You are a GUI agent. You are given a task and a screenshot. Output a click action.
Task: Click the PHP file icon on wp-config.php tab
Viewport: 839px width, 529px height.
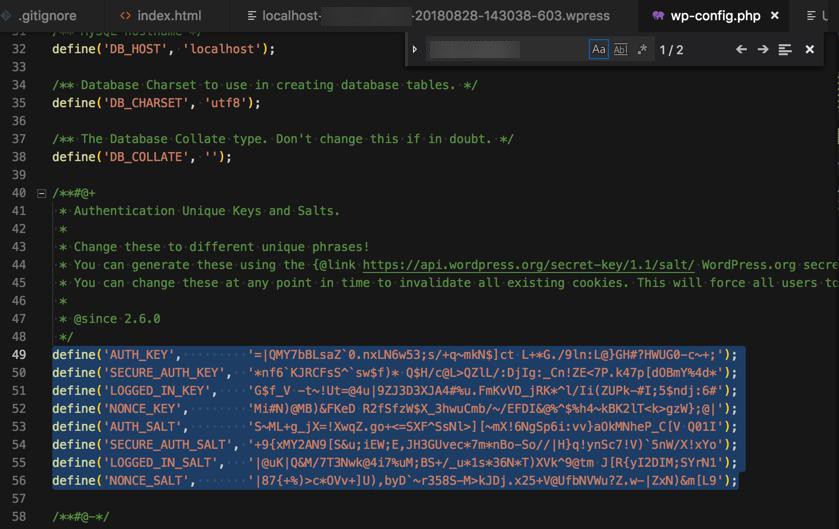[x=658, y=16]
